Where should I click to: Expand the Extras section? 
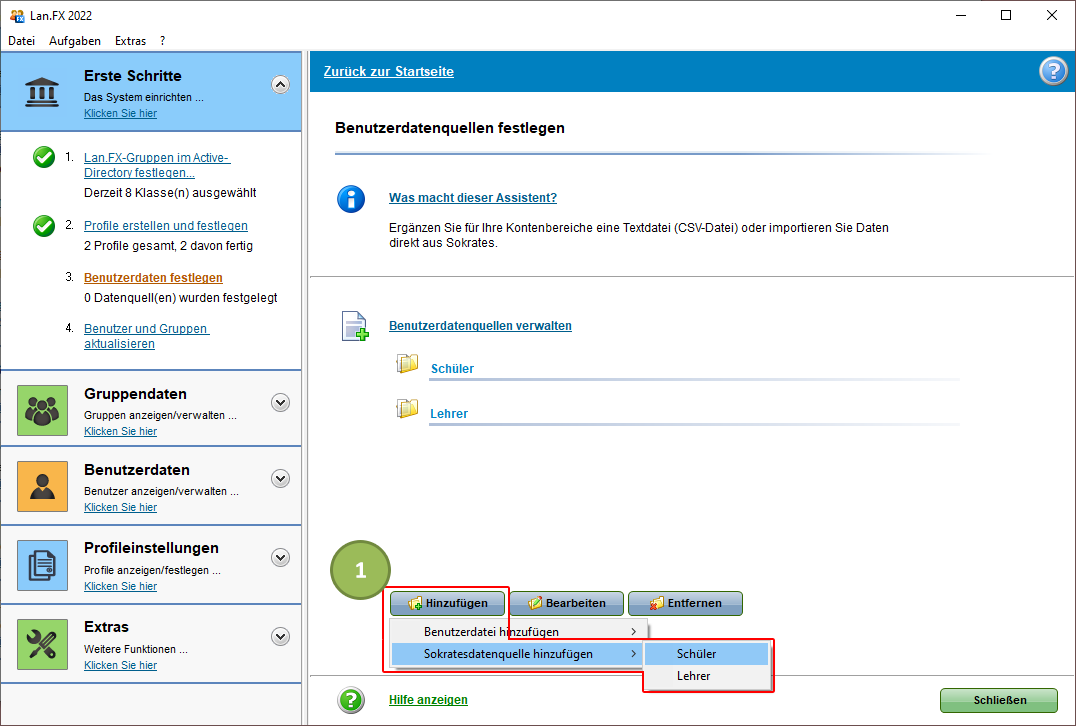click(x=280, y=637)
